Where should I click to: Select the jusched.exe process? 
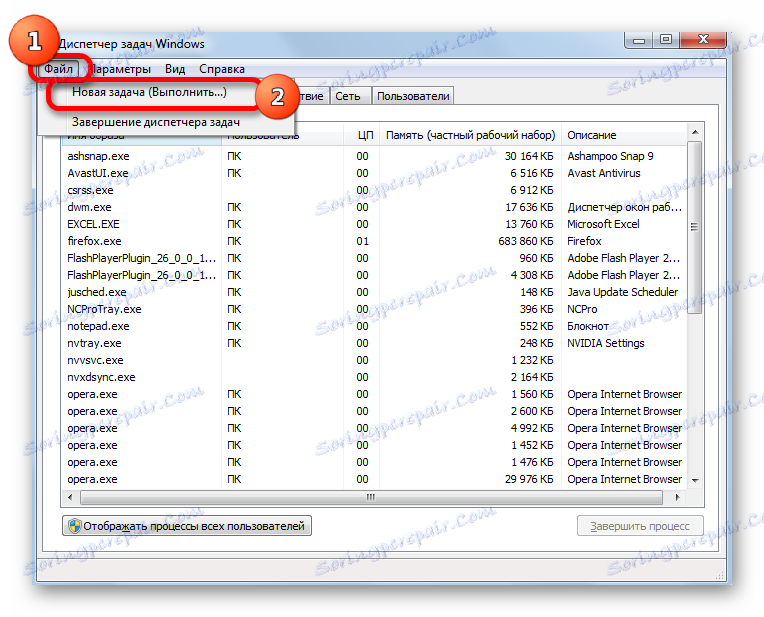(x=374, y=292)
